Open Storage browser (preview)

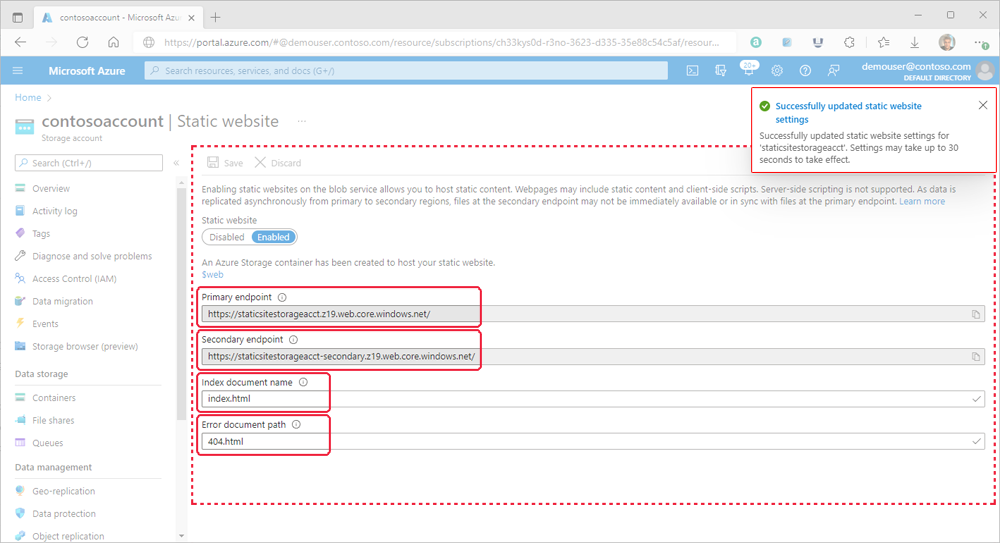click(87, 346)
